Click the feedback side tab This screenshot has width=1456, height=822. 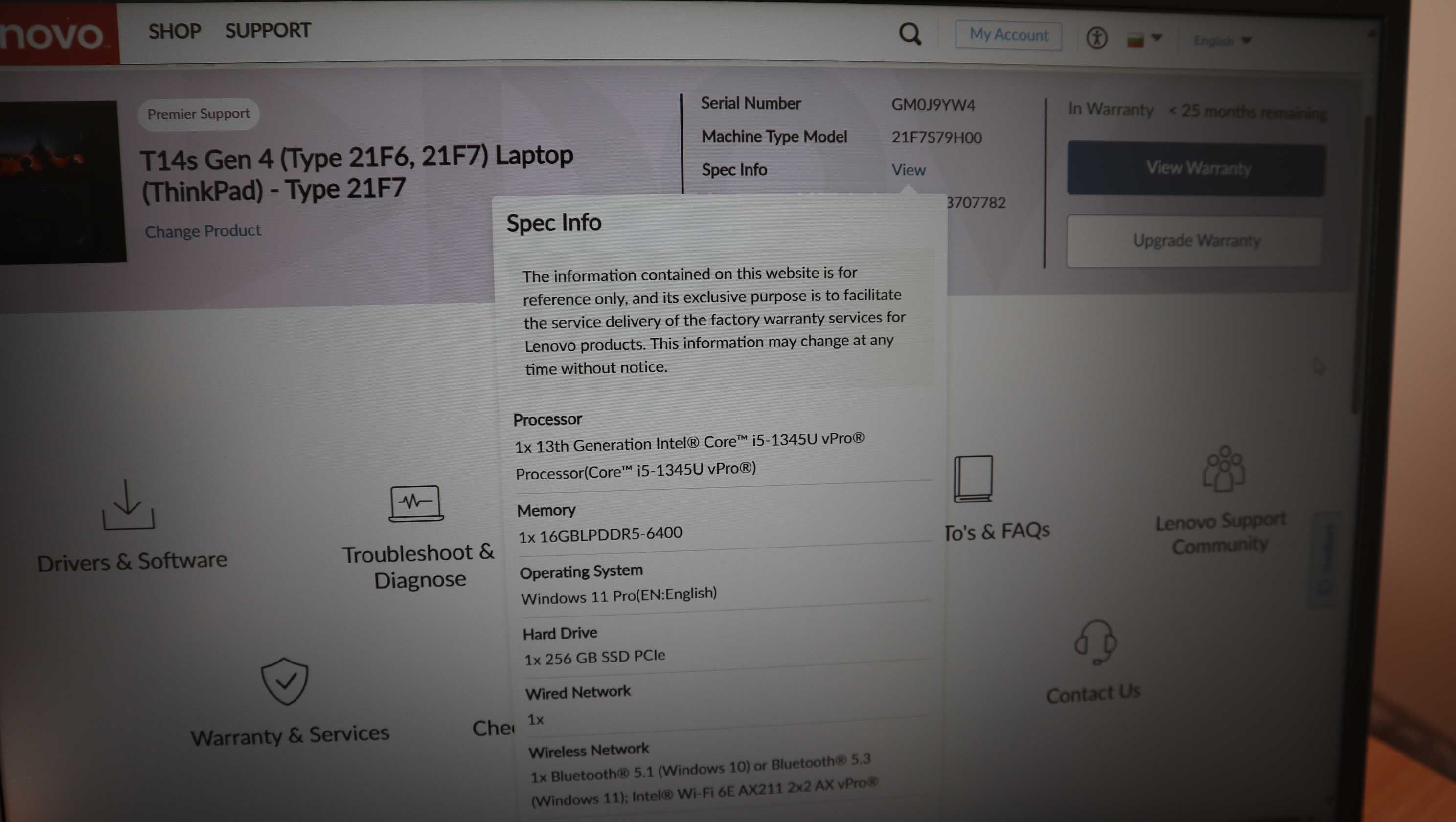coord(1324,560)
